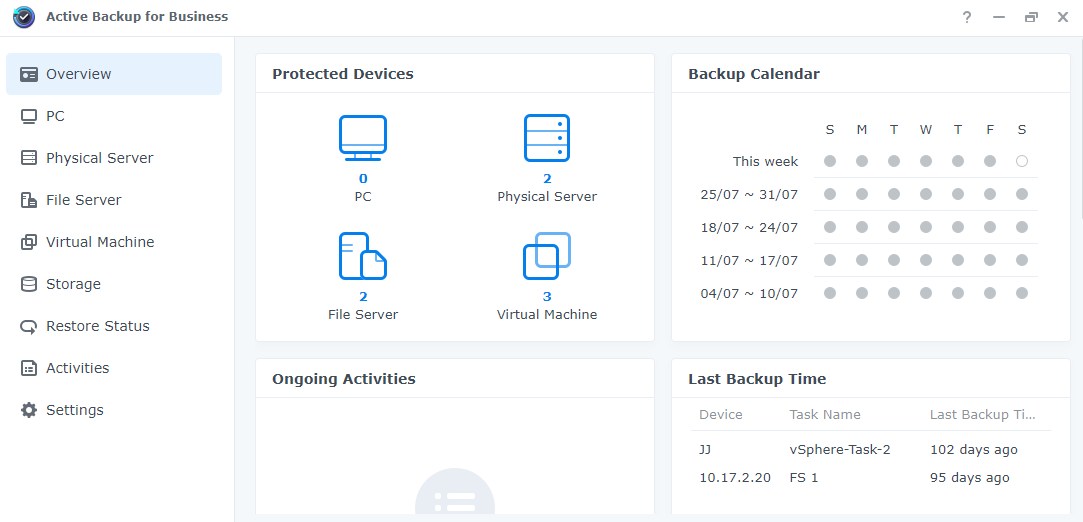Select the JJ device entry
Viewport: 1083px width, 522px height.
tap(705, 450)
